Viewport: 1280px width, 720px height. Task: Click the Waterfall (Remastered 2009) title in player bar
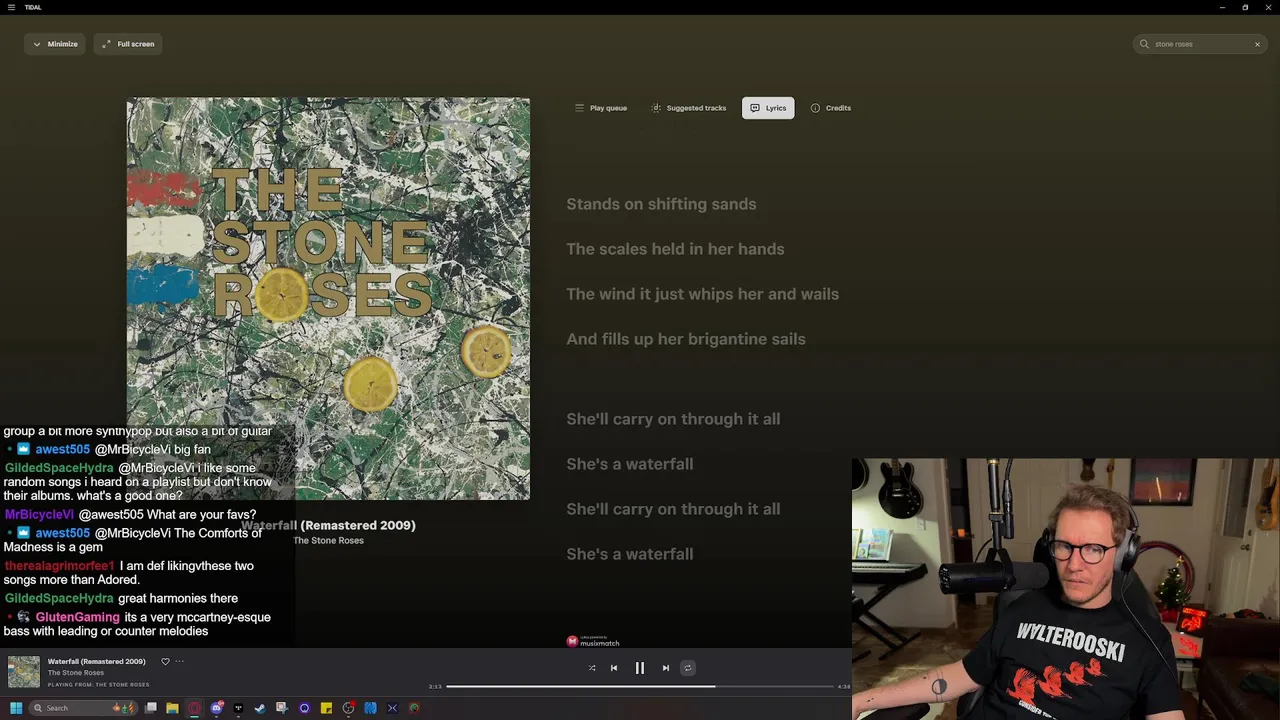(97, 661)
